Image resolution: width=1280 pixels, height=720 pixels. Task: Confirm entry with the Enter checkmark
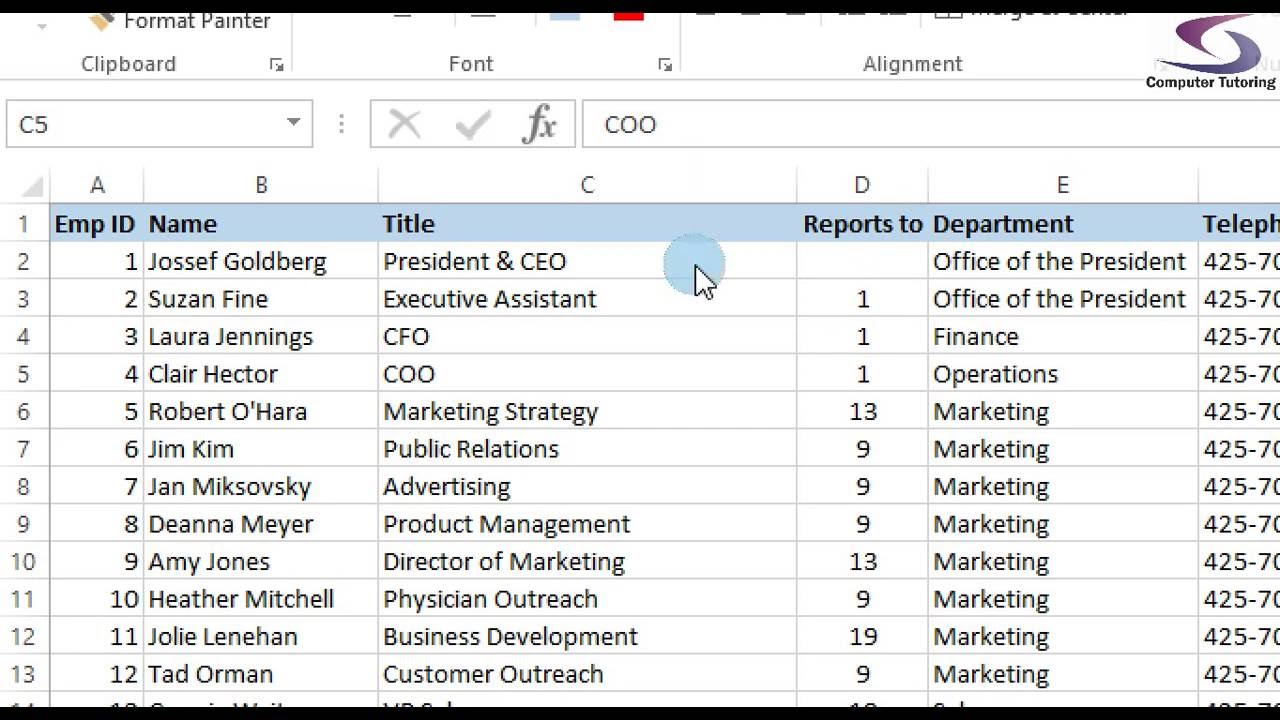(472, 125)
